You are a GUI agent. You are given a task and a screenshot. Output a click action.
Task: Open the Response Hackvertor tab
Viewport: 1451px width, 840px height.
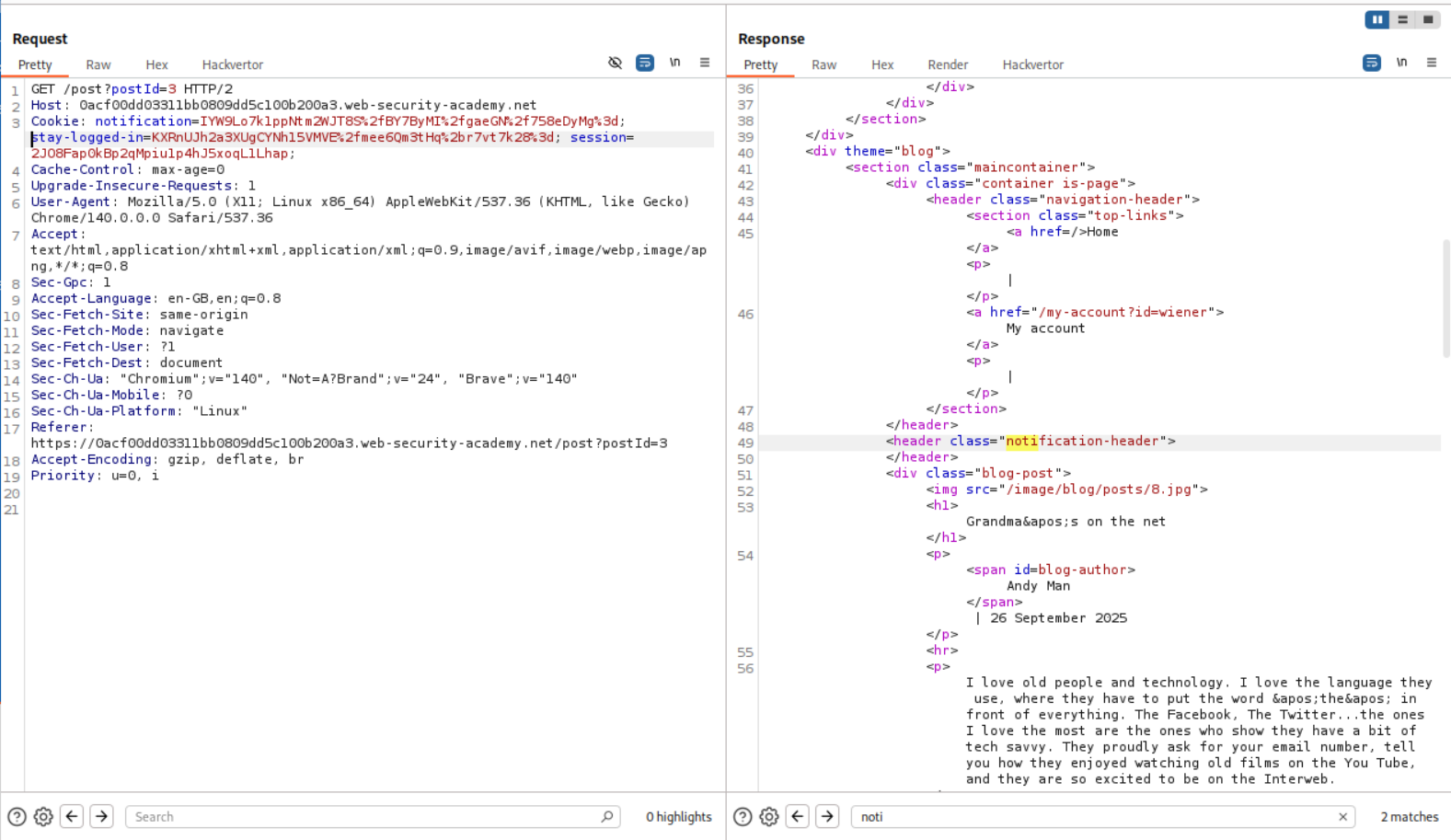point(1032,64)
